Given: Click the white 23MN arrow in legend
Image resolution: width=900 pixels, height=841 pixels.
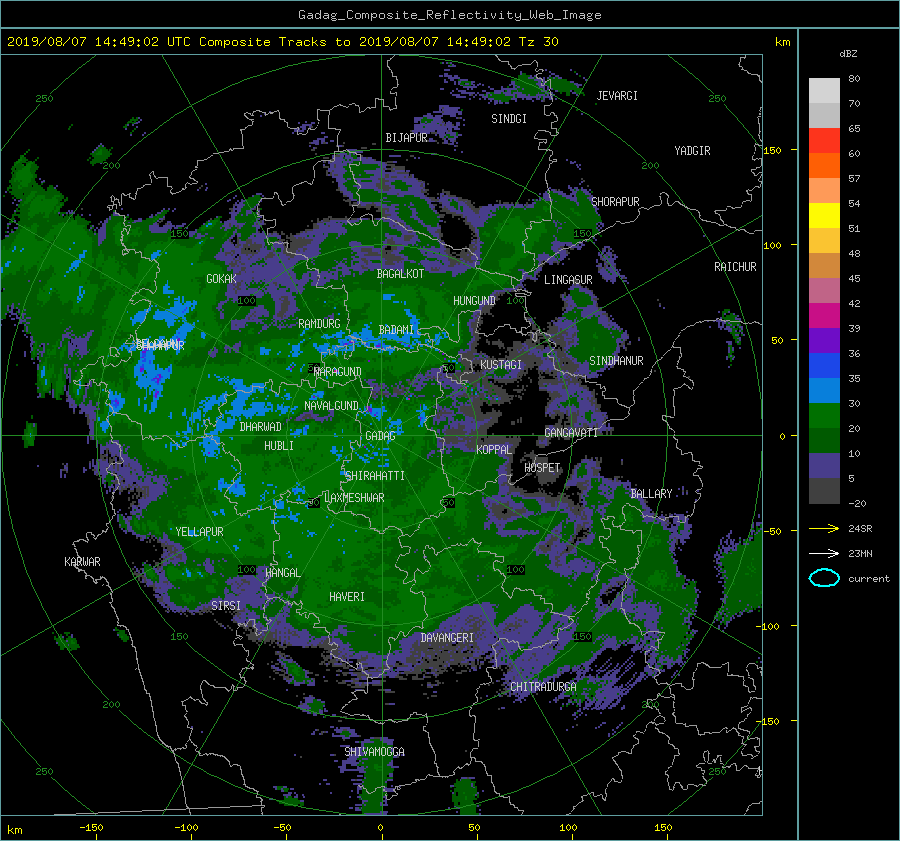Looking at the screenshot, I should click(x=824, y=553).
